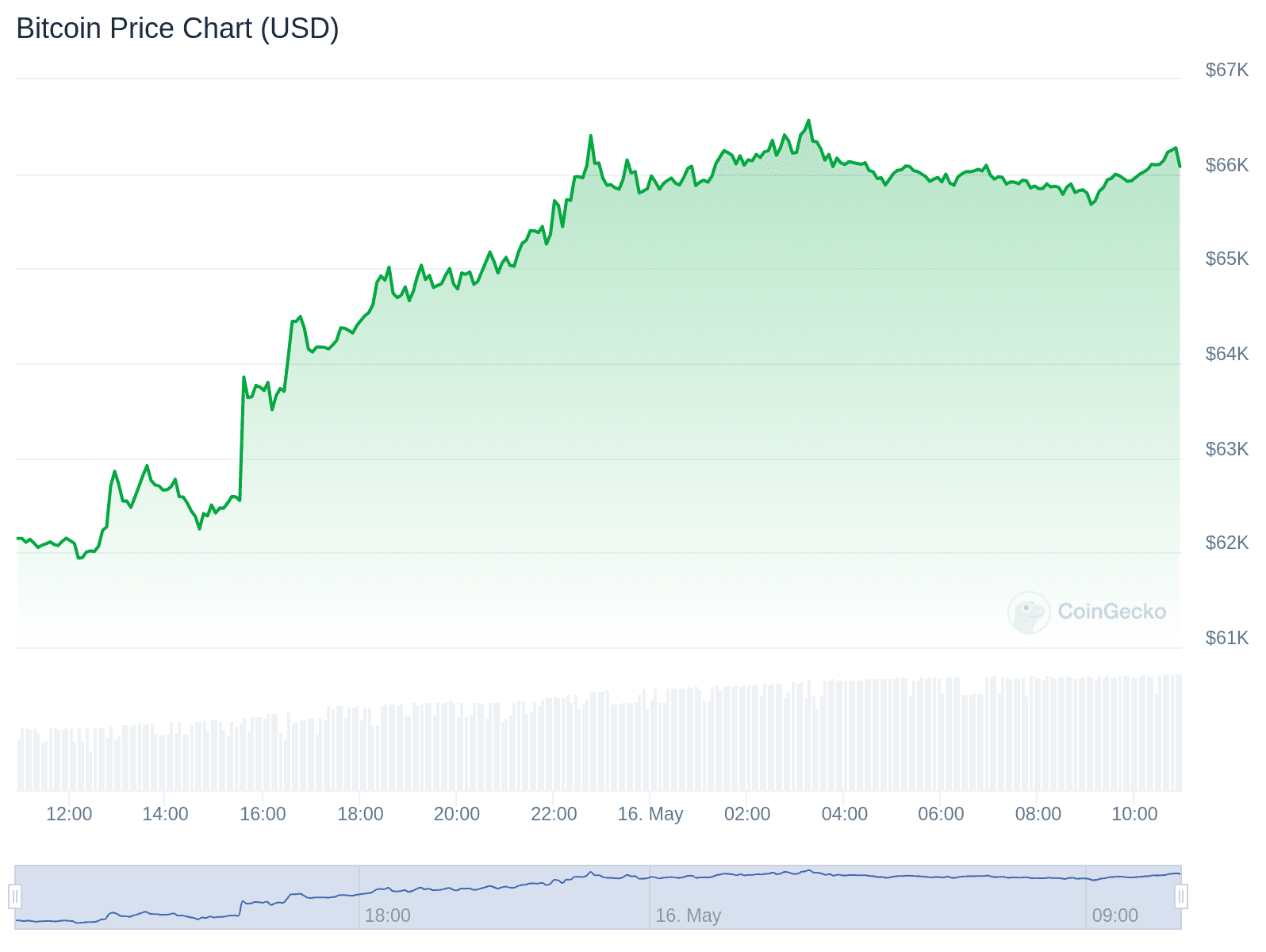This screenshot has height=952, width=1266.
Task: Click the $62K price axis label
Action: pyautogui.click(x=1226, y=543)
